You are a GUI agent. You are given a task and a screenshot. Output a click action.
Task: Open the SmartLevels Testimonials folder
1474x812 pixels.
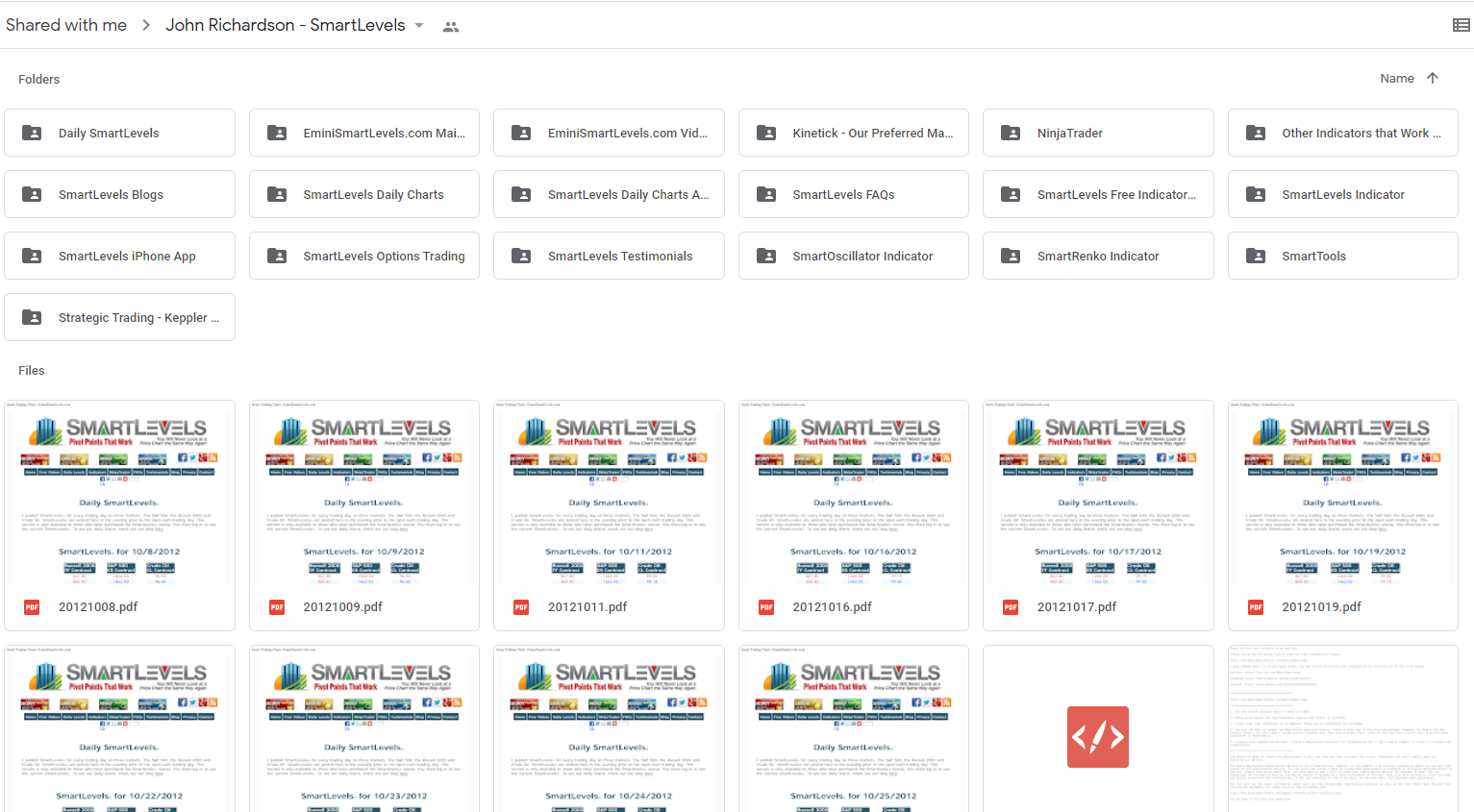point(609,256)
